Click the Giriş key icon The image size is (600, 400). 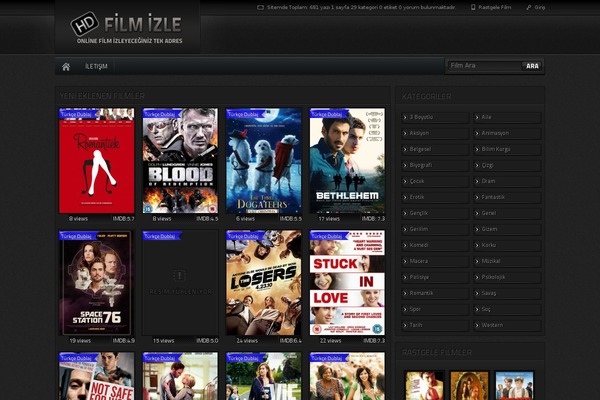point(529,7)
